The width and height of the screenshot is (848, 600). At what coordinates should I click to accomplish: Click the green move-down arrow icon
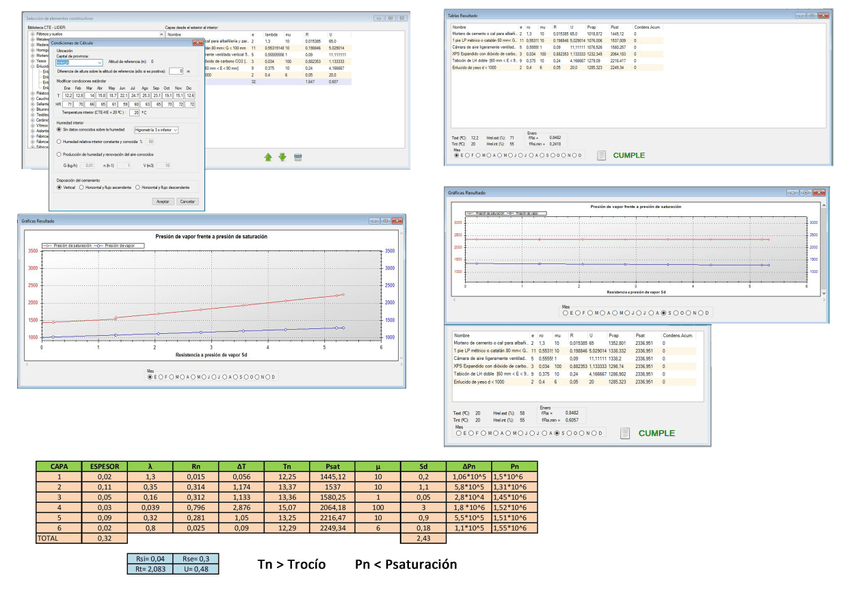282,157
